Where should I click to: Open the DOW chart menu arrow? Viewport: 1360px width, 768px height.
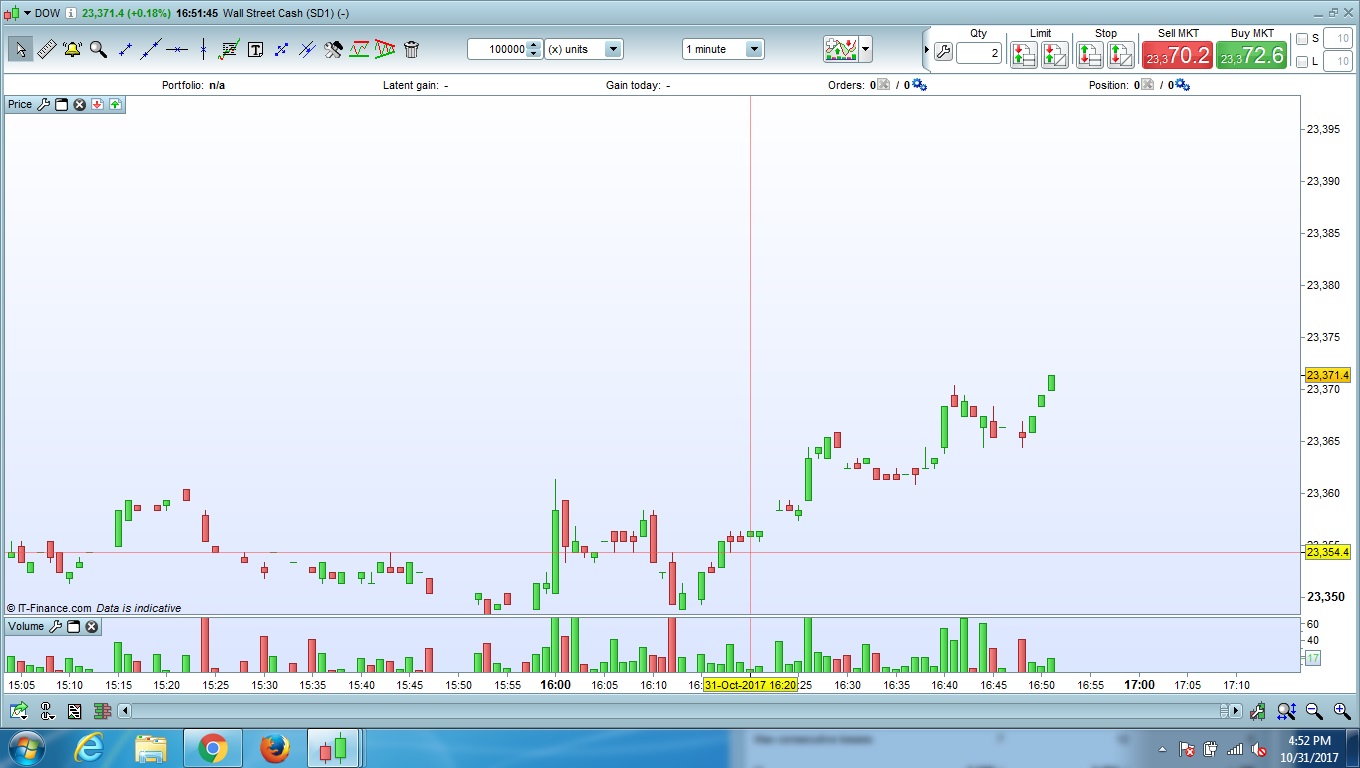[x=26, y=13]
